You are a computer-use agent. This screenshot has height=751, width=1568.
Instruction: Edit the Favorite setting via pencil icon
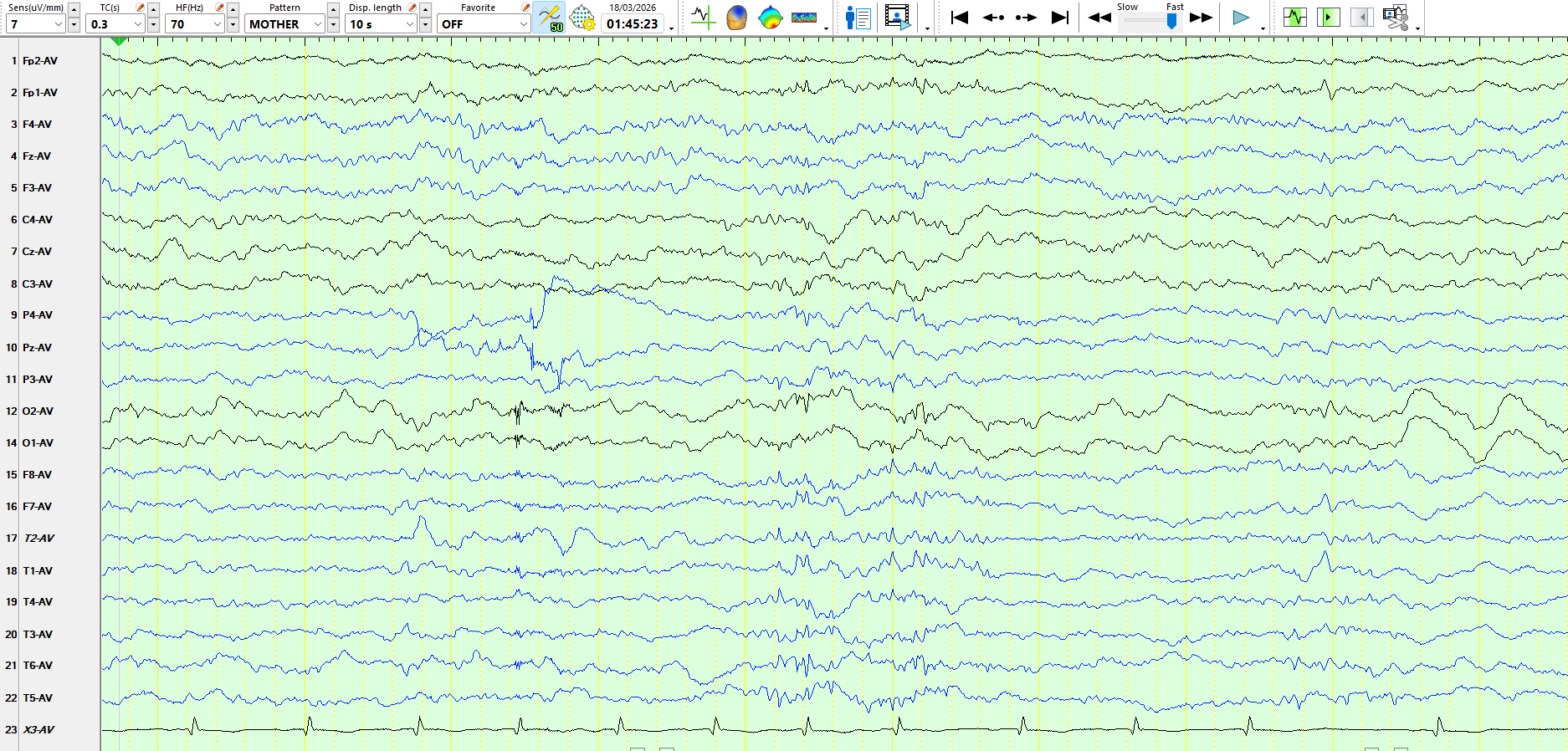click(525, 8)
